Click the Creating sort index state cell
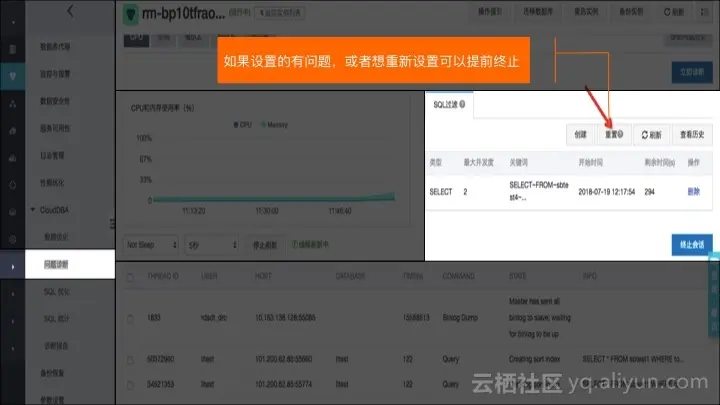Viewport: 720px width, 405px height. [534, 359]
